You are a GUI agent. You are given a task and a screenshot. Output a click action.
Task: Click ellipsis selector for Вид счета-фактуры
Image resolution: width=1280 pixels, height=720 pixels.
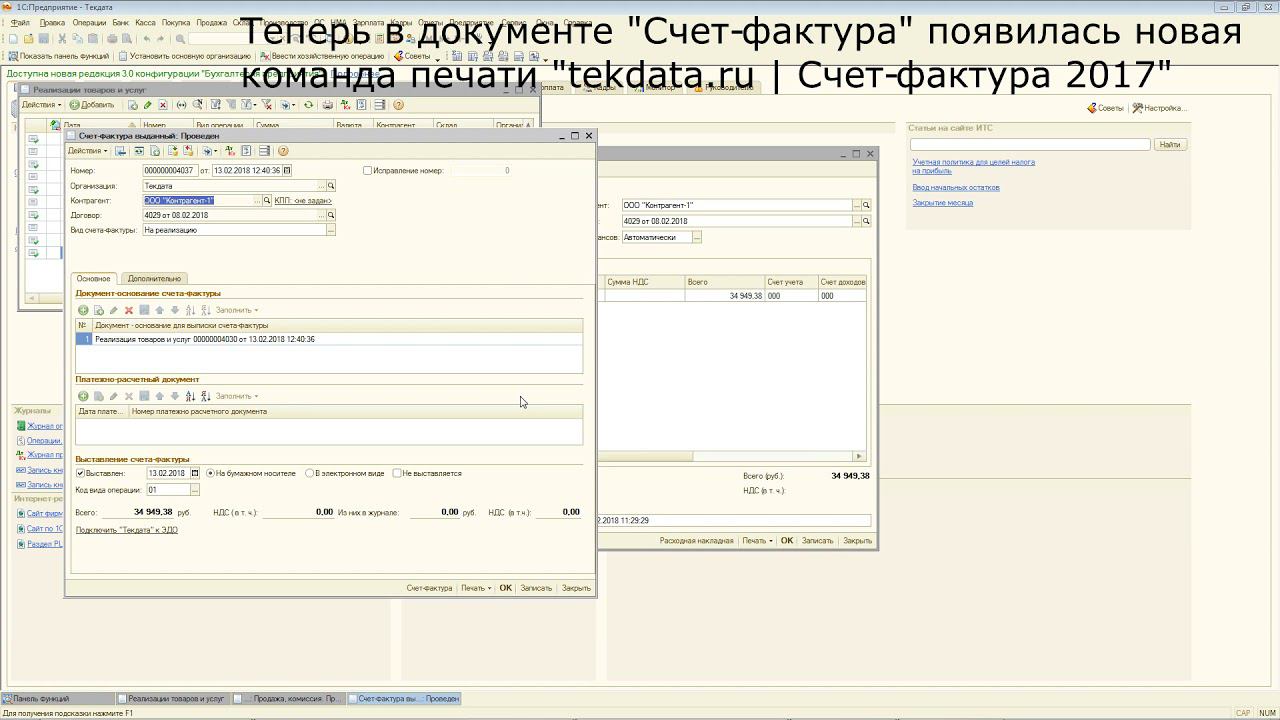(x=331, y=230)
